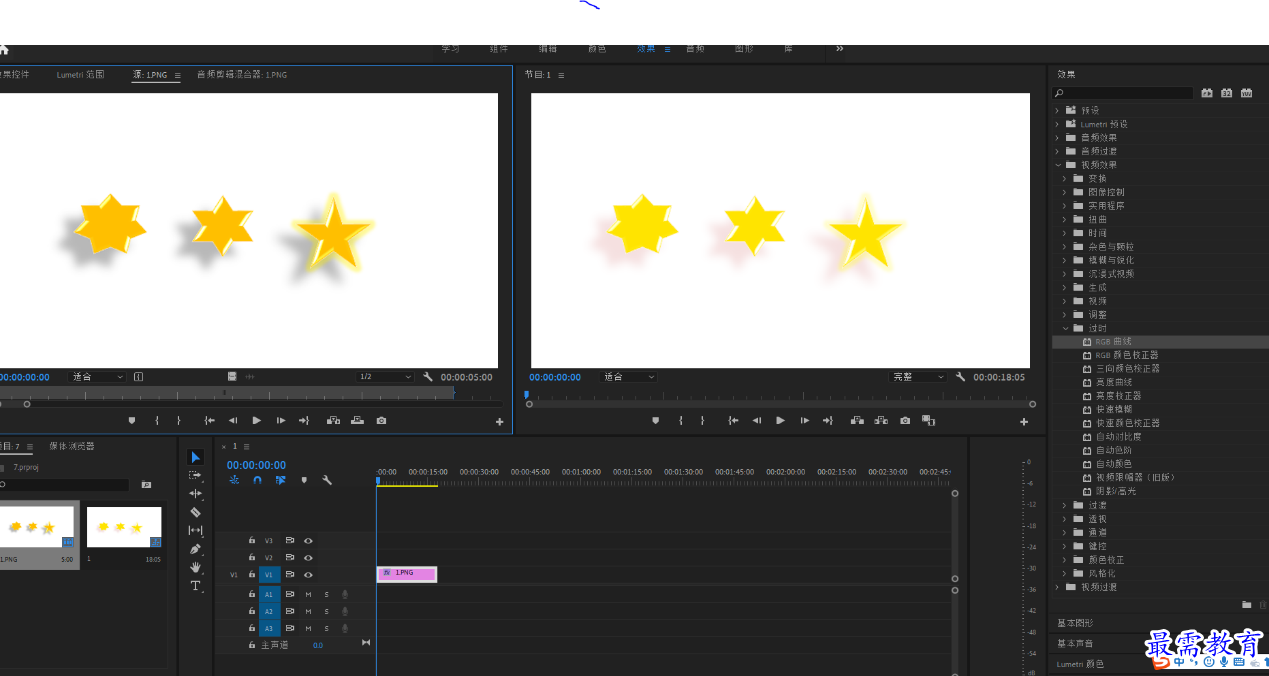Play the Program monitor
Image resolution: width=1269 pixels, height=676 pixels.
click(781, 421)
